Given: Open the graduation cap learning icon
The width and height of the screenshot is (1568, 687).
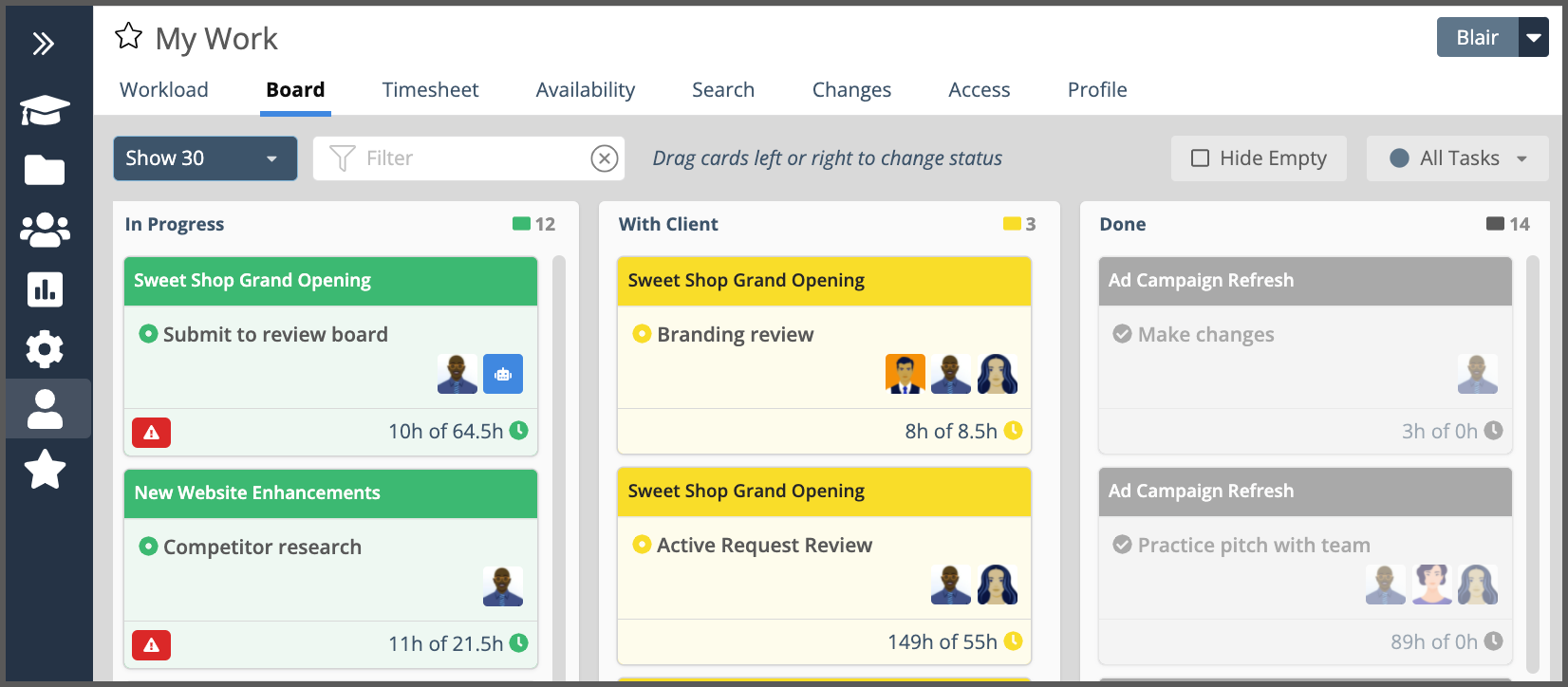Looking at the screenshot, I should click(45, 111).
